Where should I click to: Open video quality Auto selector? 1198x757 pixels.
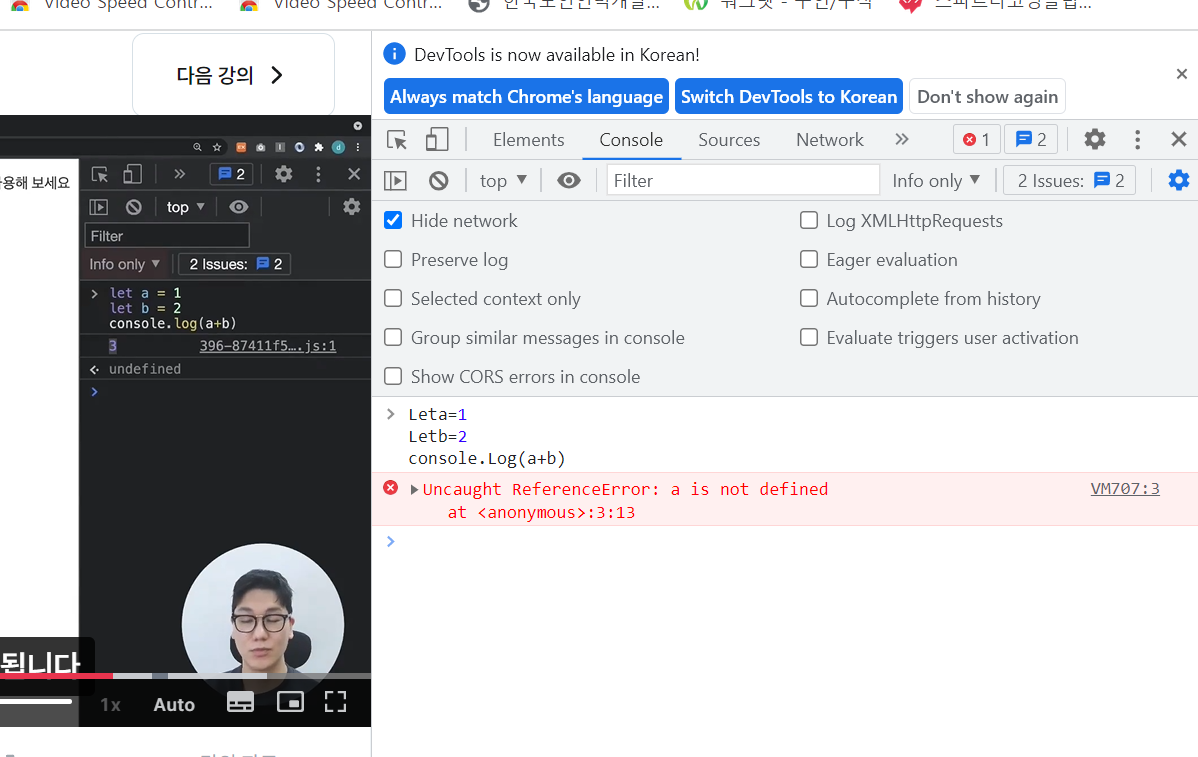(x=174, y=704)
